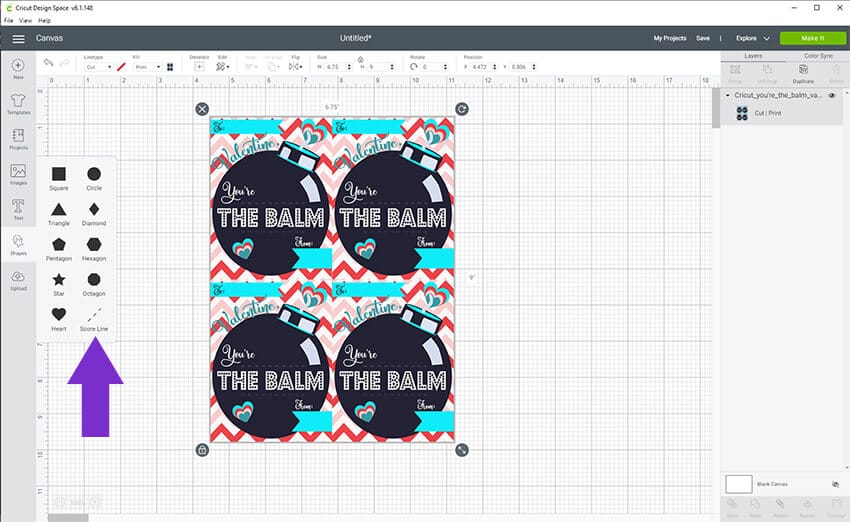Click the Width stepper arrows
850x522 pixels.
pos(349,67)
